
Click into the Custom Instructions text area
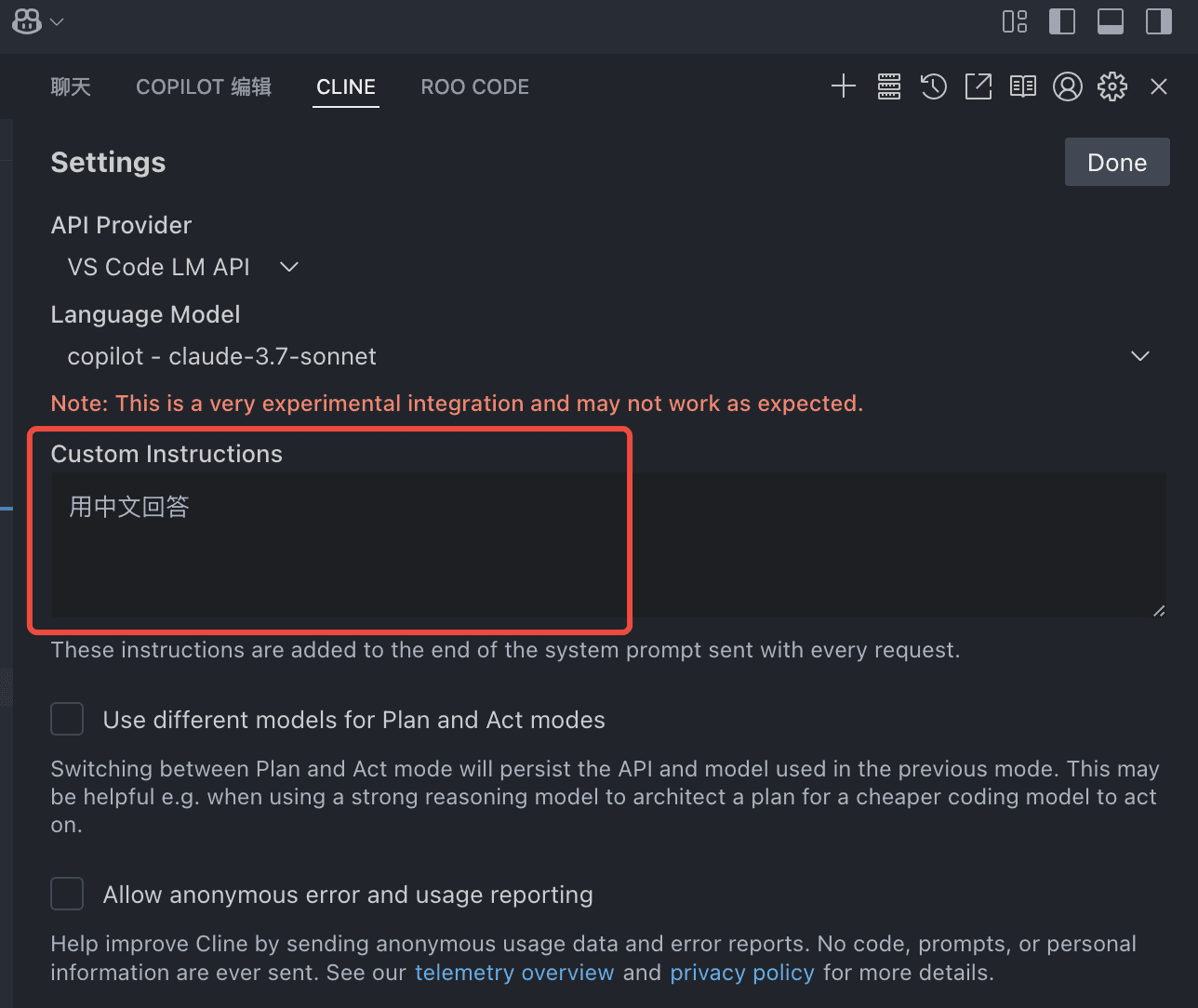(609, 545)
